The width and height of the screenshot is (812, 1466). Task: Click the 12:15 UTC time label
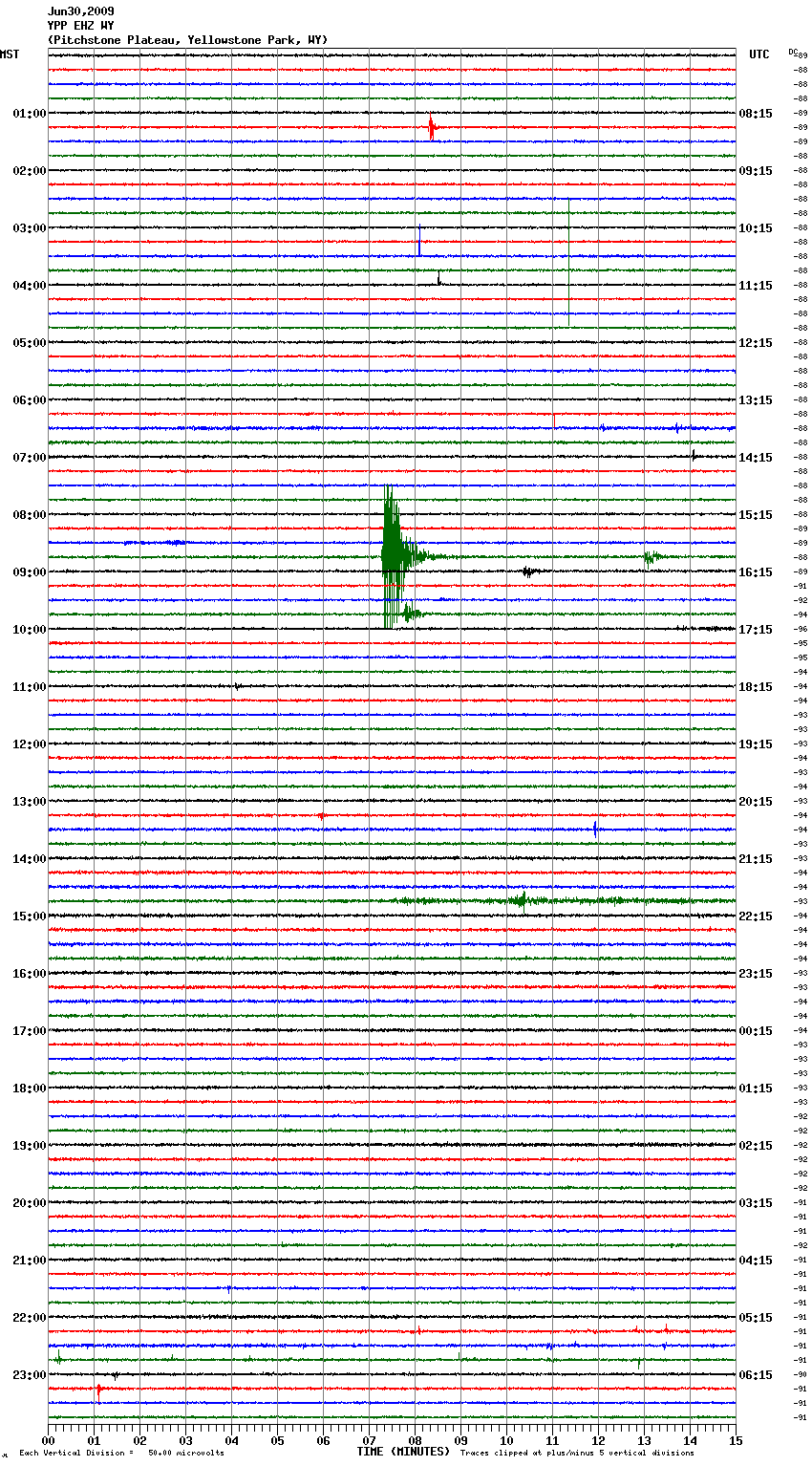(756, 343)
